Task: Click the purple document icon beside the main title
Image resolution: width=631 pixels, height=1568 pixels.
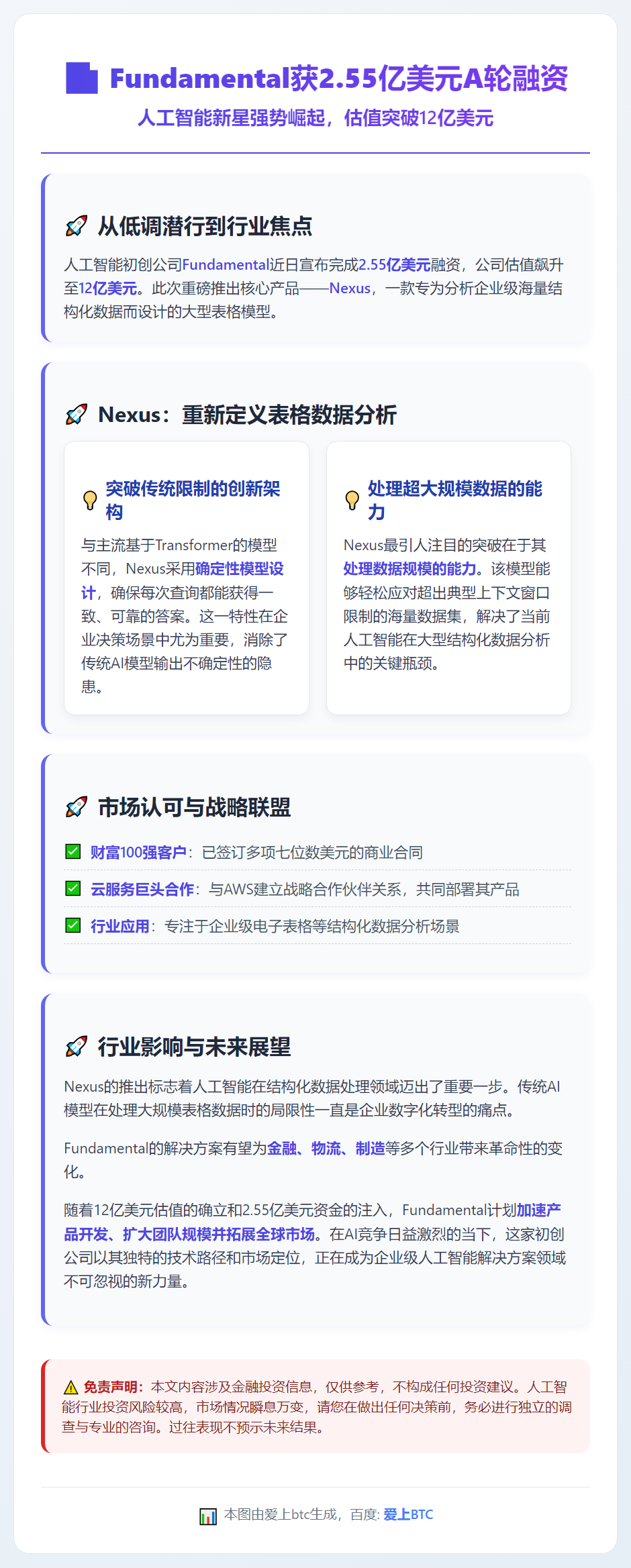Action: point(82,78)
